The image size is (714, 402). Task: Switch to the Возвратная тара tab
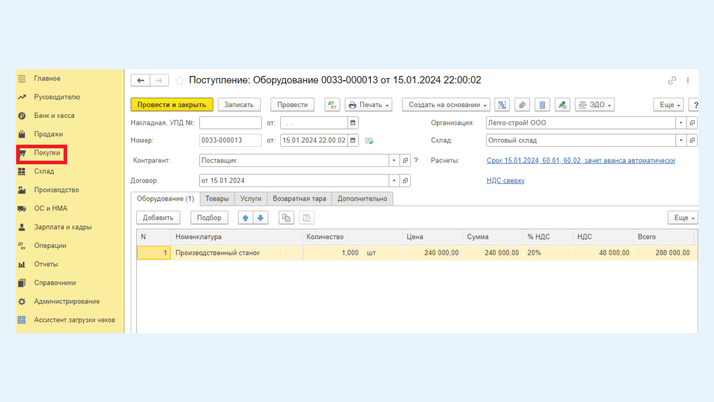coord(299,199)
